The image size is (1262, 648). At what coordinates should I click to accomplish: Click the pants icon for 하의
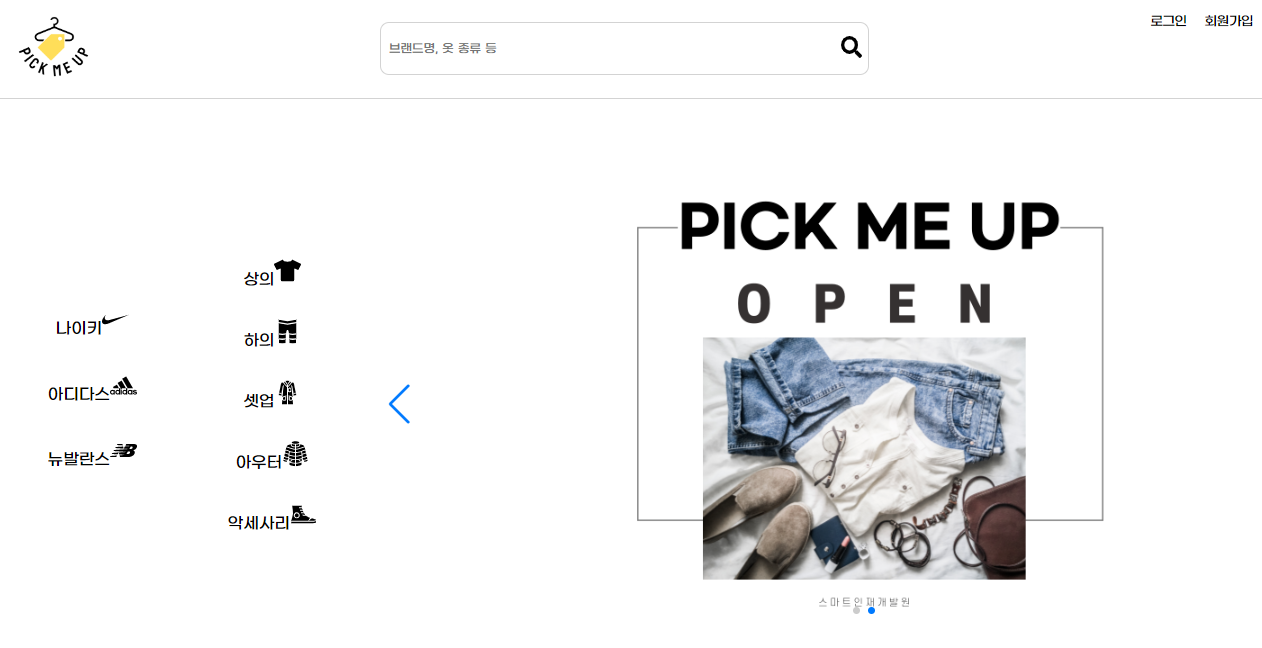288,332
